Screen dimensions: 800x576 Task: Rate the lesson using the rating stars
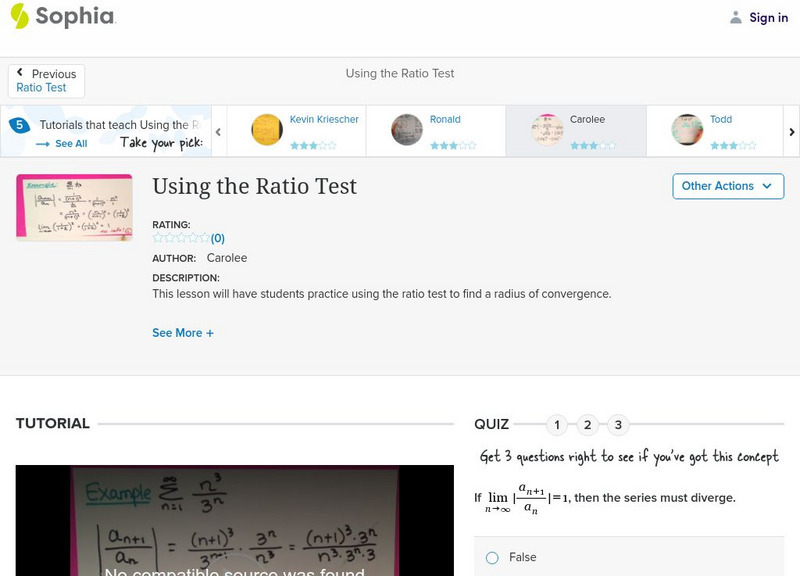click(x=180, y=237)
